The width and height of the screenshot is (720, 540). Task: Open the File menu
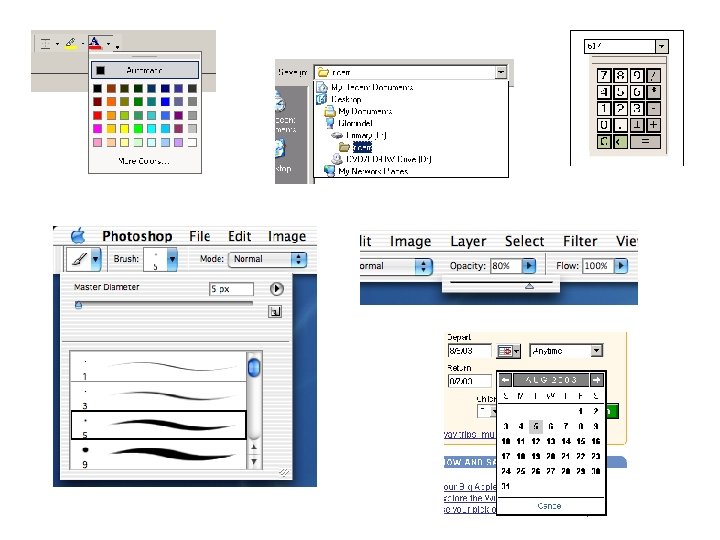click(x=200, y=236)
